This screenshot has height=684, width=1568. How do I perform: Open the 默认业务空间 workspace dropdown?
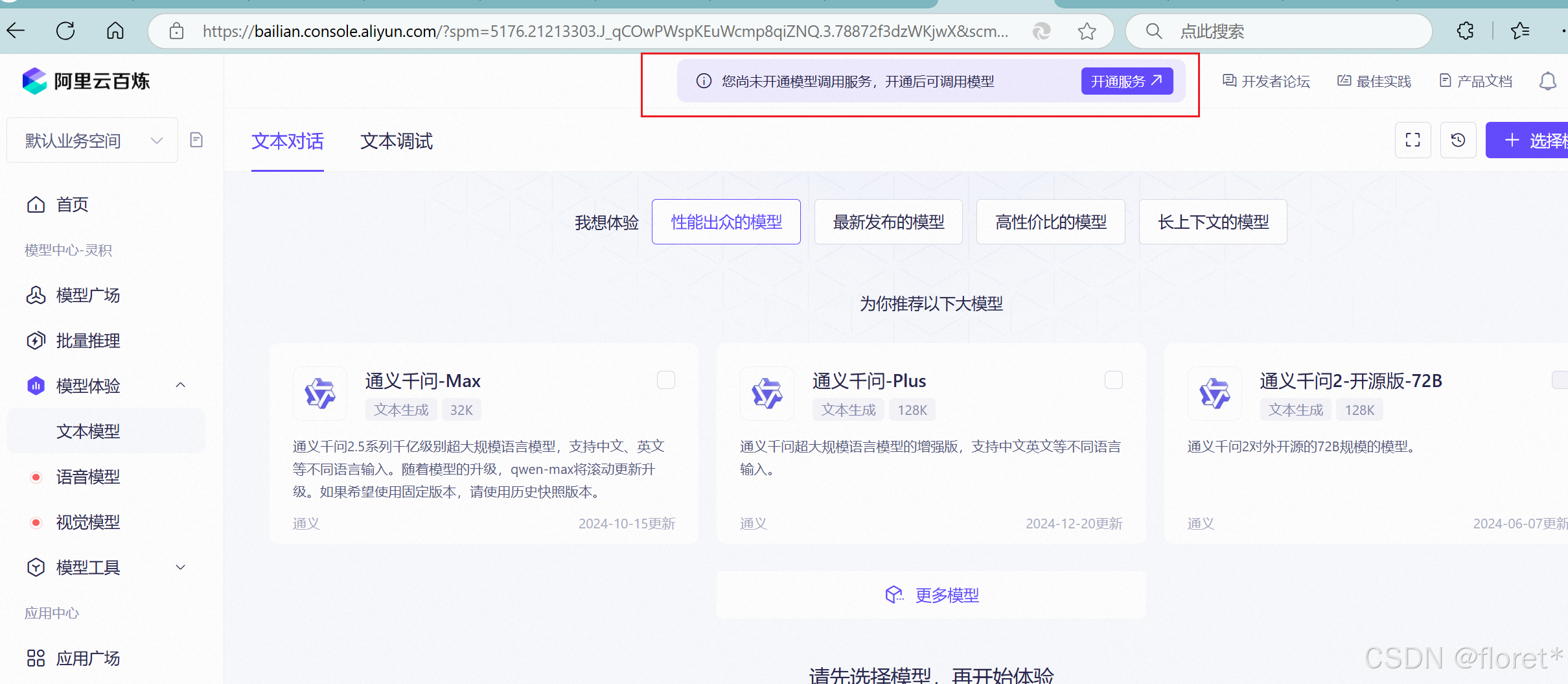click(92, 140)
